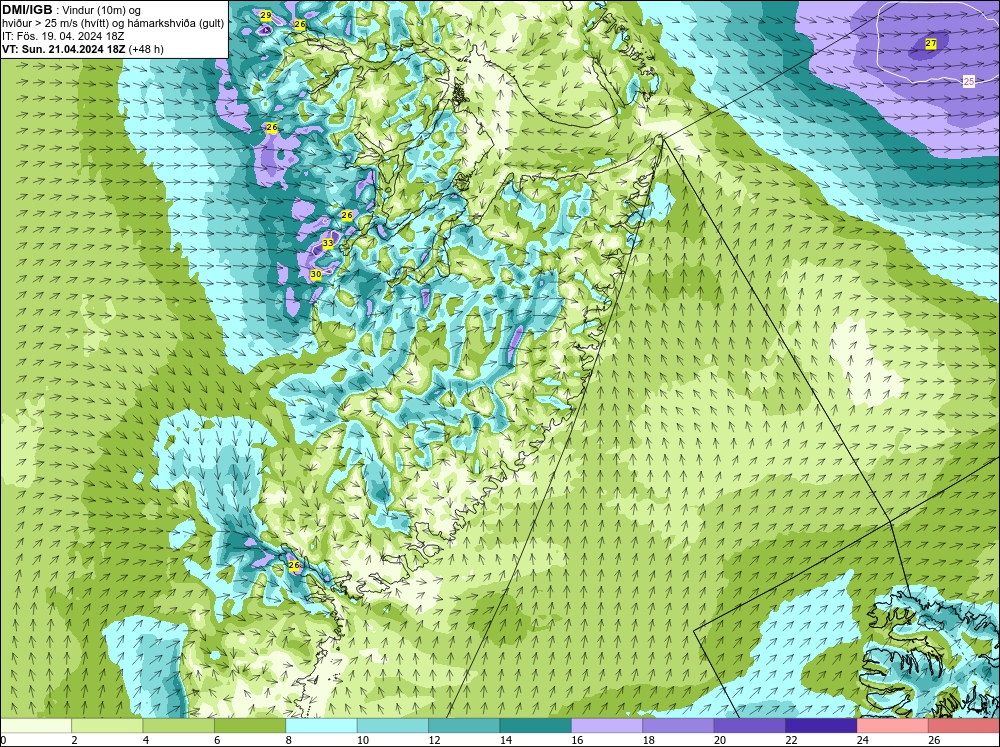Pick the 24–26 m/s pink legend swatch

(x=893, y=725)
